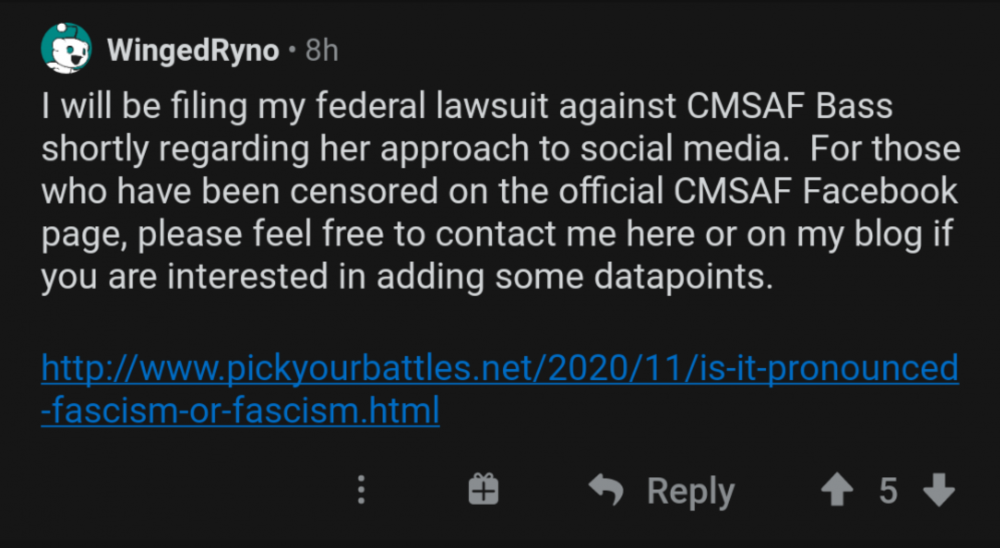Open the pickyourbattles.net blog link
Image resolution: width=1000 pixels, height=548 pixels.
499,369
